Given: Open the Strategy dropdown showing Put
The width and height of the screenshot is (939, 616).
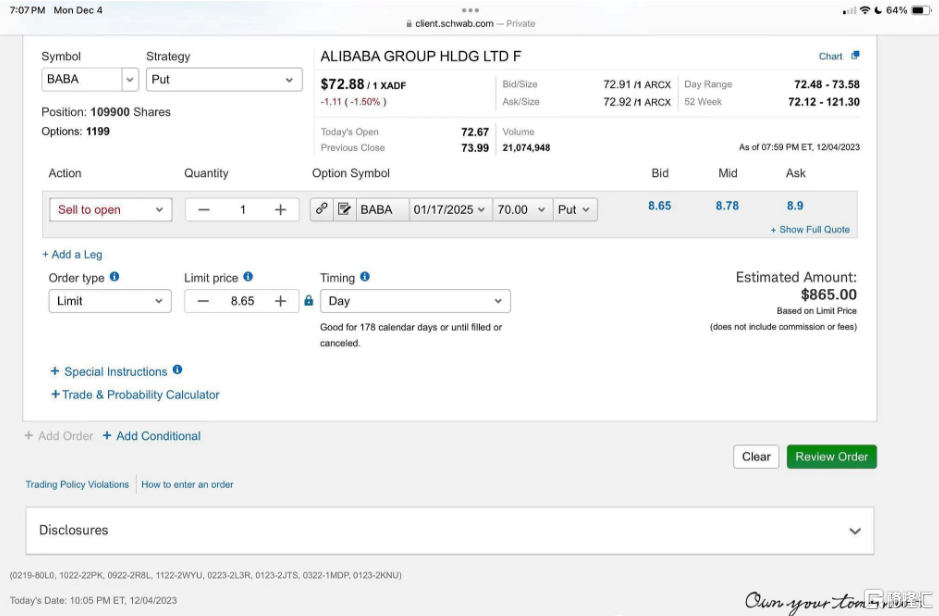Looking at the screenshot, I should click(x=224, y=80).
